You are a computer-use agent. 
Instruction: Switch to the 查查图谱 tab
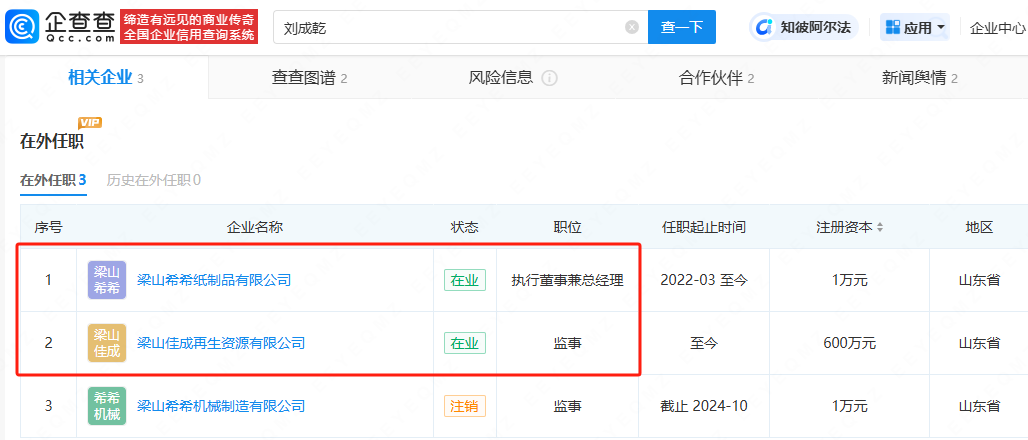(309, 78)
